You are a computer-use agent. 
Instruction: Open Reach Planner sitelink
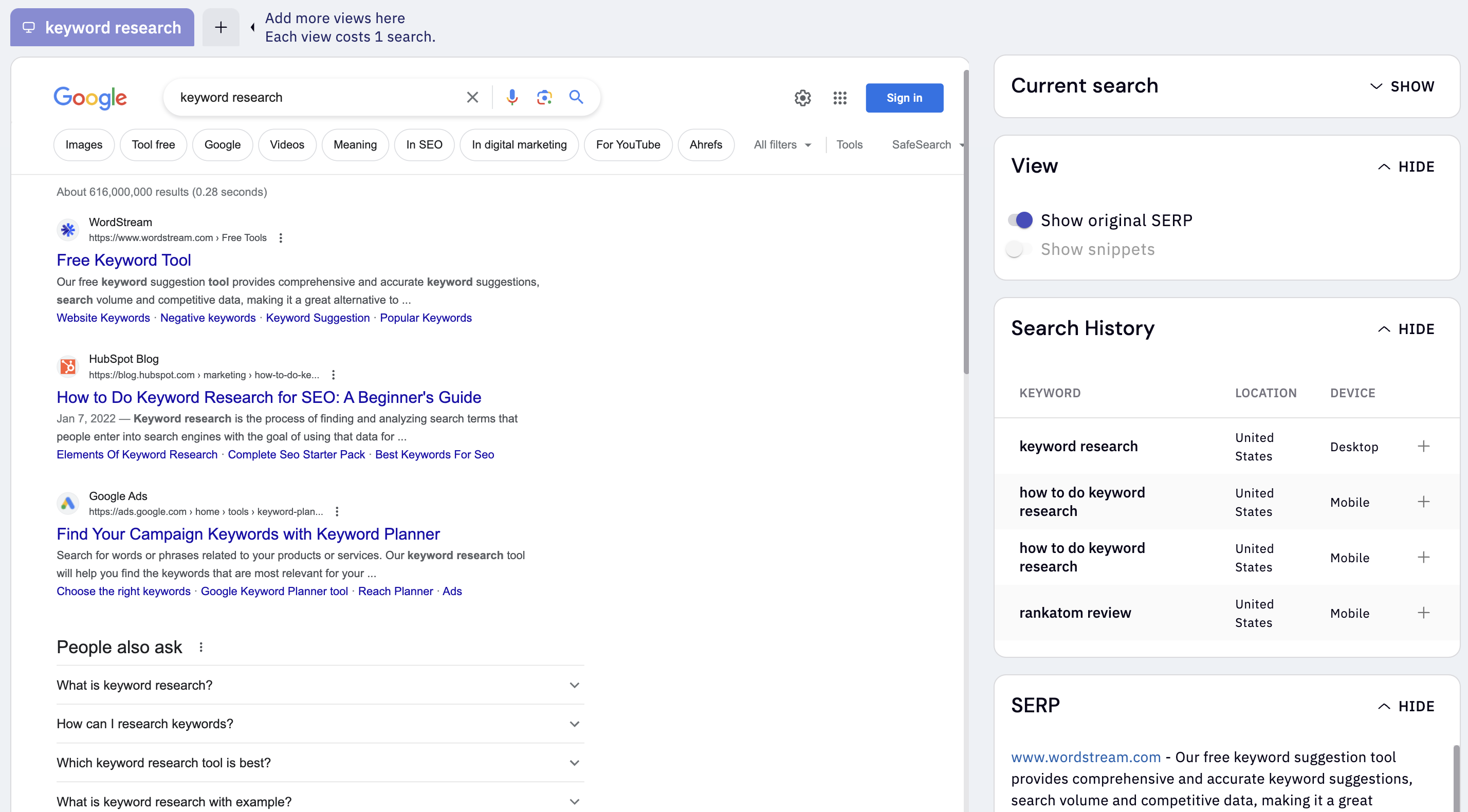tap(395, 592)
